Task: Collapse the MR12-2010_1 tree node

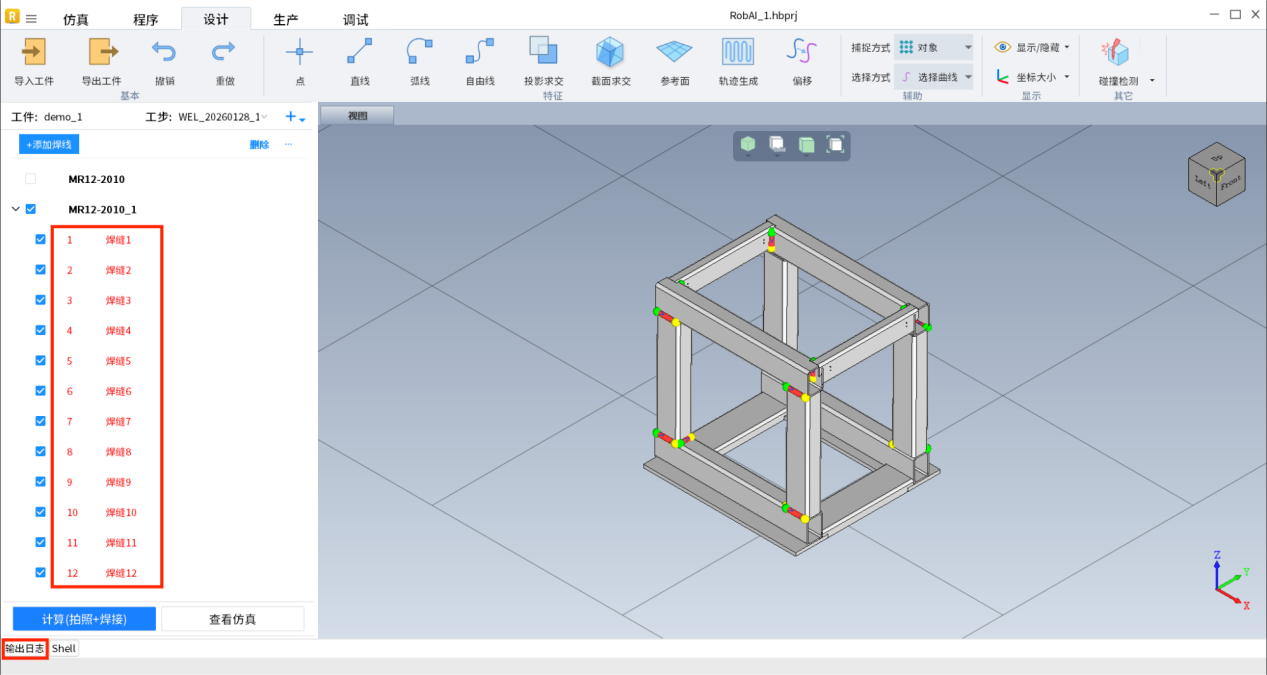Action: [x=15, y=210]
